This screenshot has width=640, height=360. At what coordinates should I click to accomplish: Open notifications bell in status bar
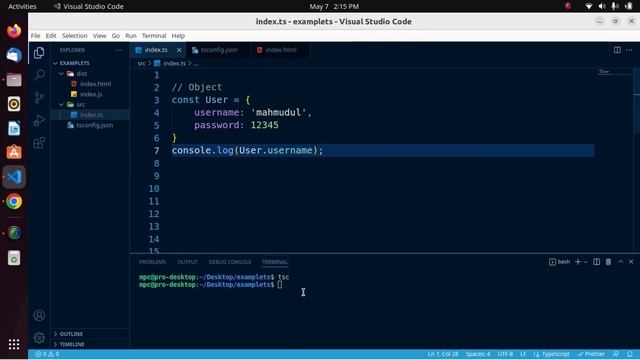[630, 354]
